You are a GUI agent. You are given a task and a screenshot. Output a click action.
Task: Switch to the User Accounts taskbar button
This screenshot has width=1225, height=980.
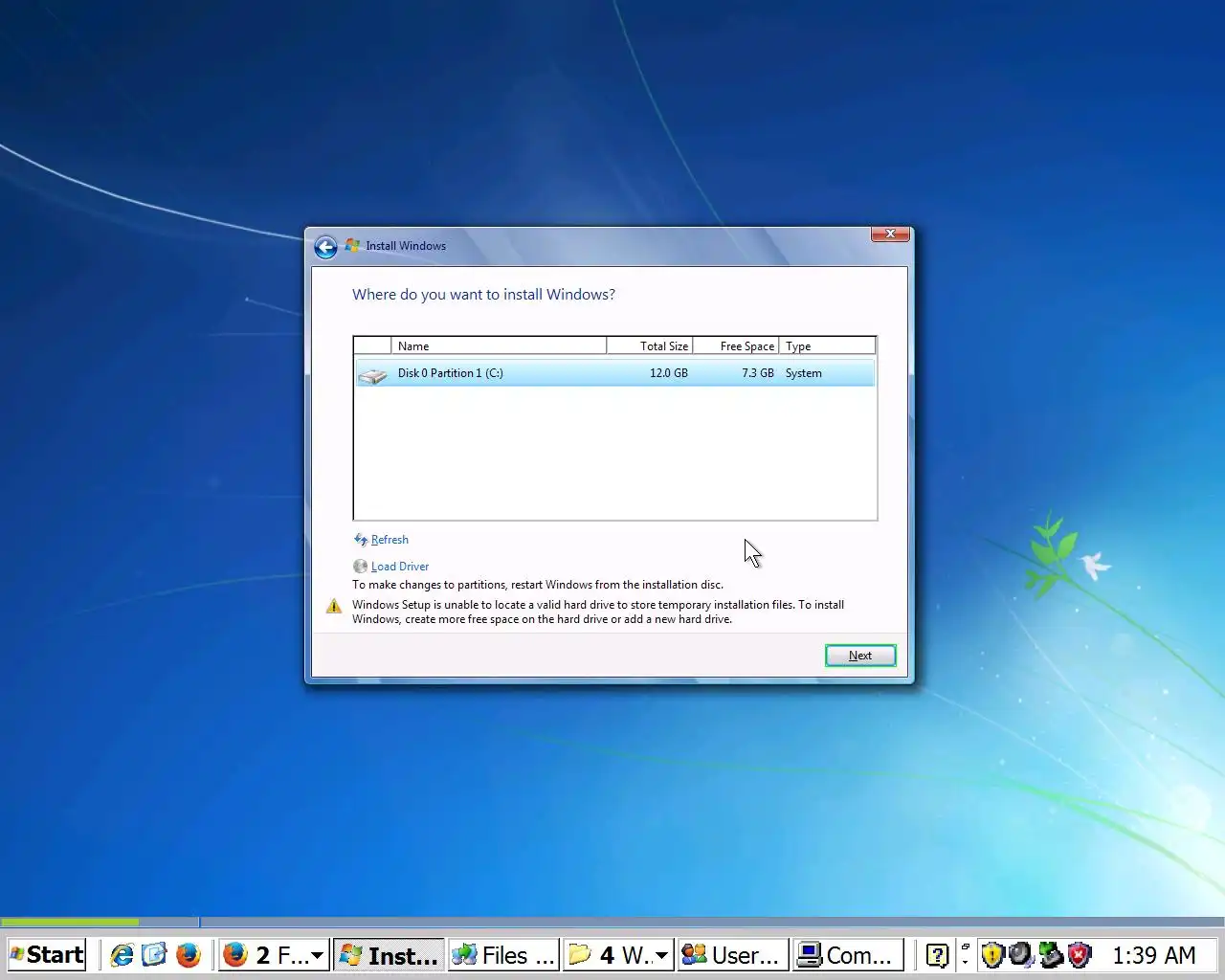734,954
